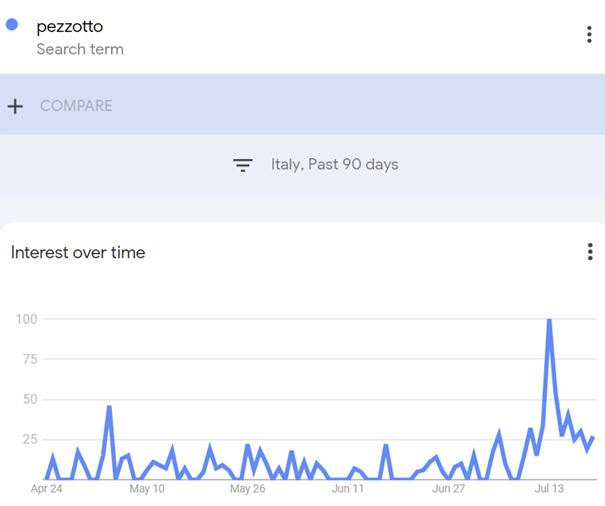605x506 pixels.
Task: Click the blue dot next to pezzotto
Action: point(12,24)
